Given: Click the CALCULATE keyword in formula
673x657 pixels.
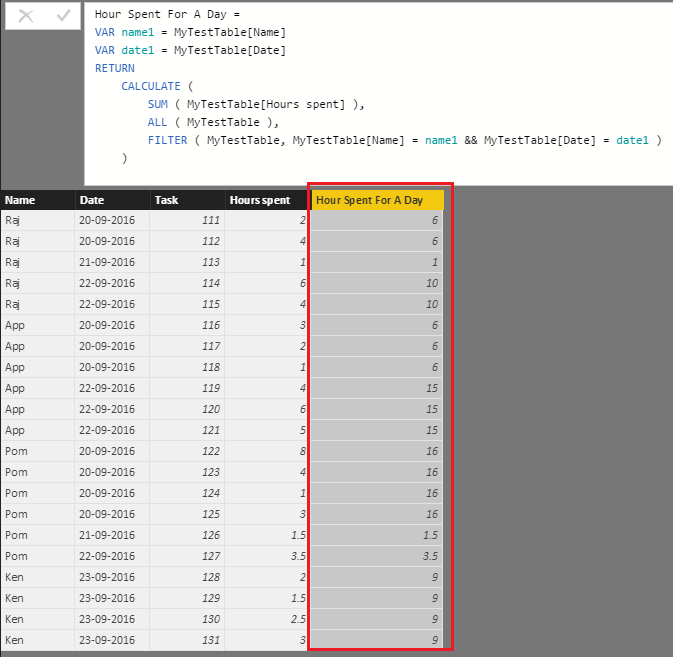Looking at the screenshot, I should coord(151,86).
